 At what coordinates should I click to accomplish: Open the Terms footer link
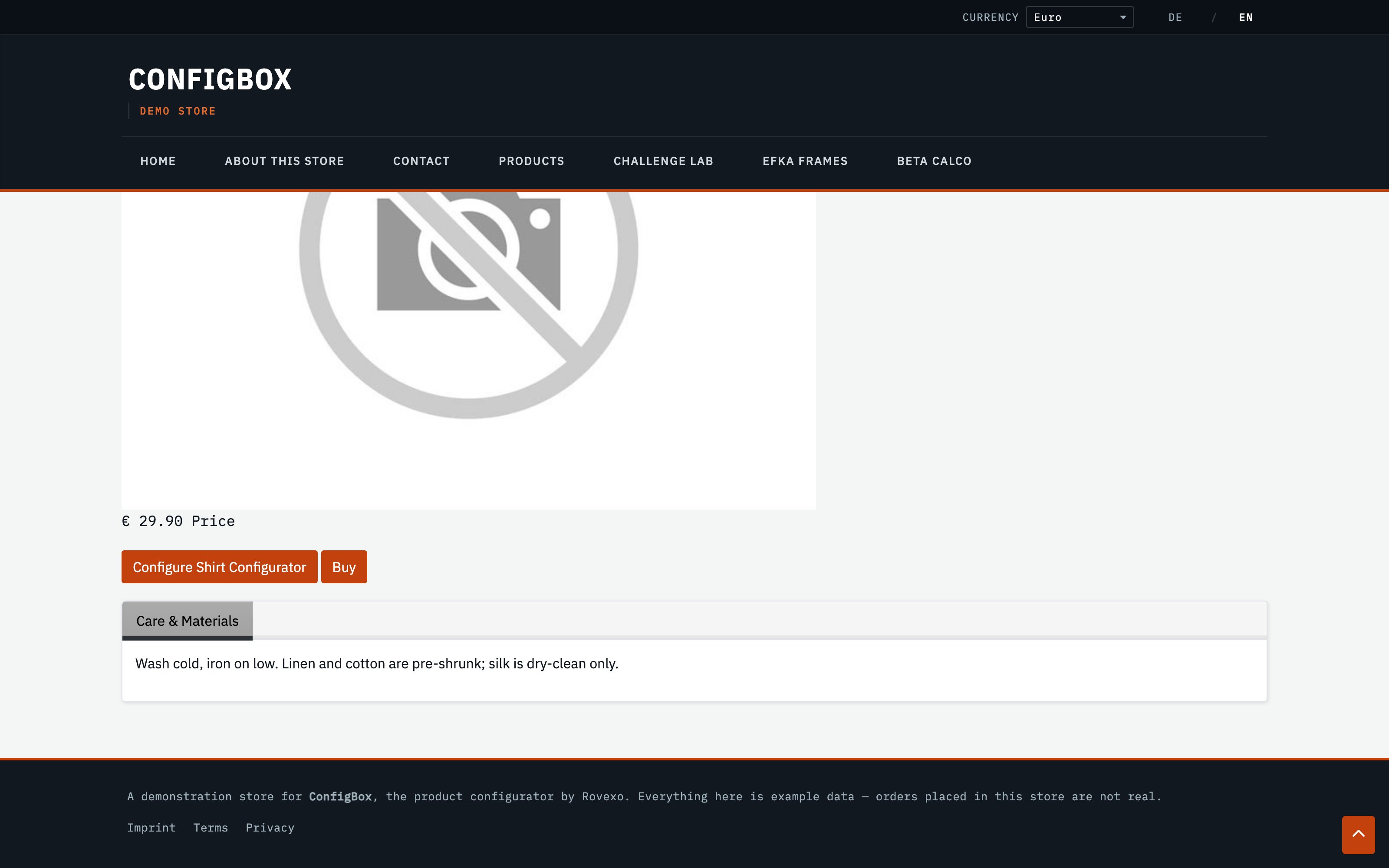point(211,827)
